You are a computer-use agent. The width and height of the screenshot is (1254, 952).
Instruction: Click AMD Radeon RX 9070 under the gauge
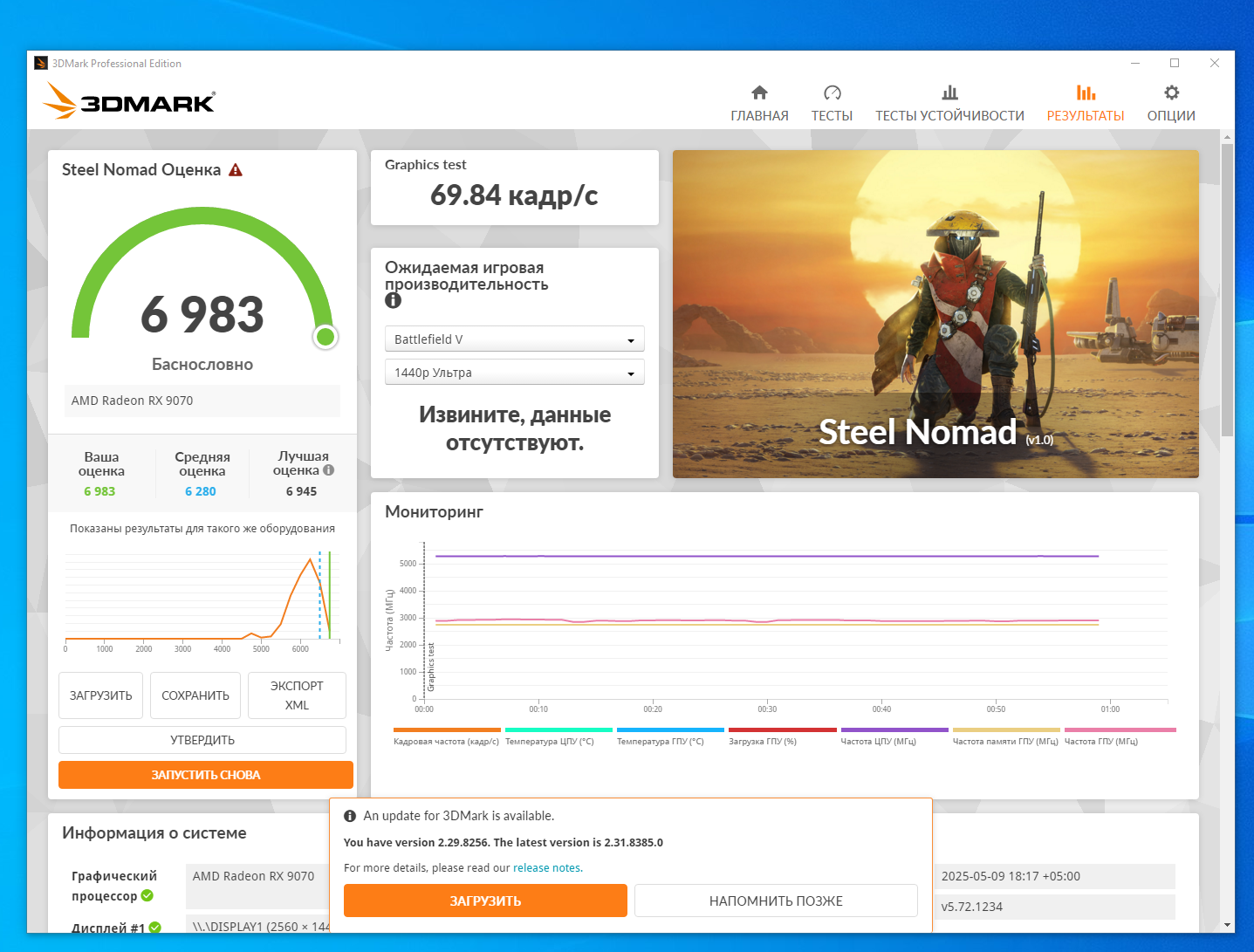click(x=202, y=401)
